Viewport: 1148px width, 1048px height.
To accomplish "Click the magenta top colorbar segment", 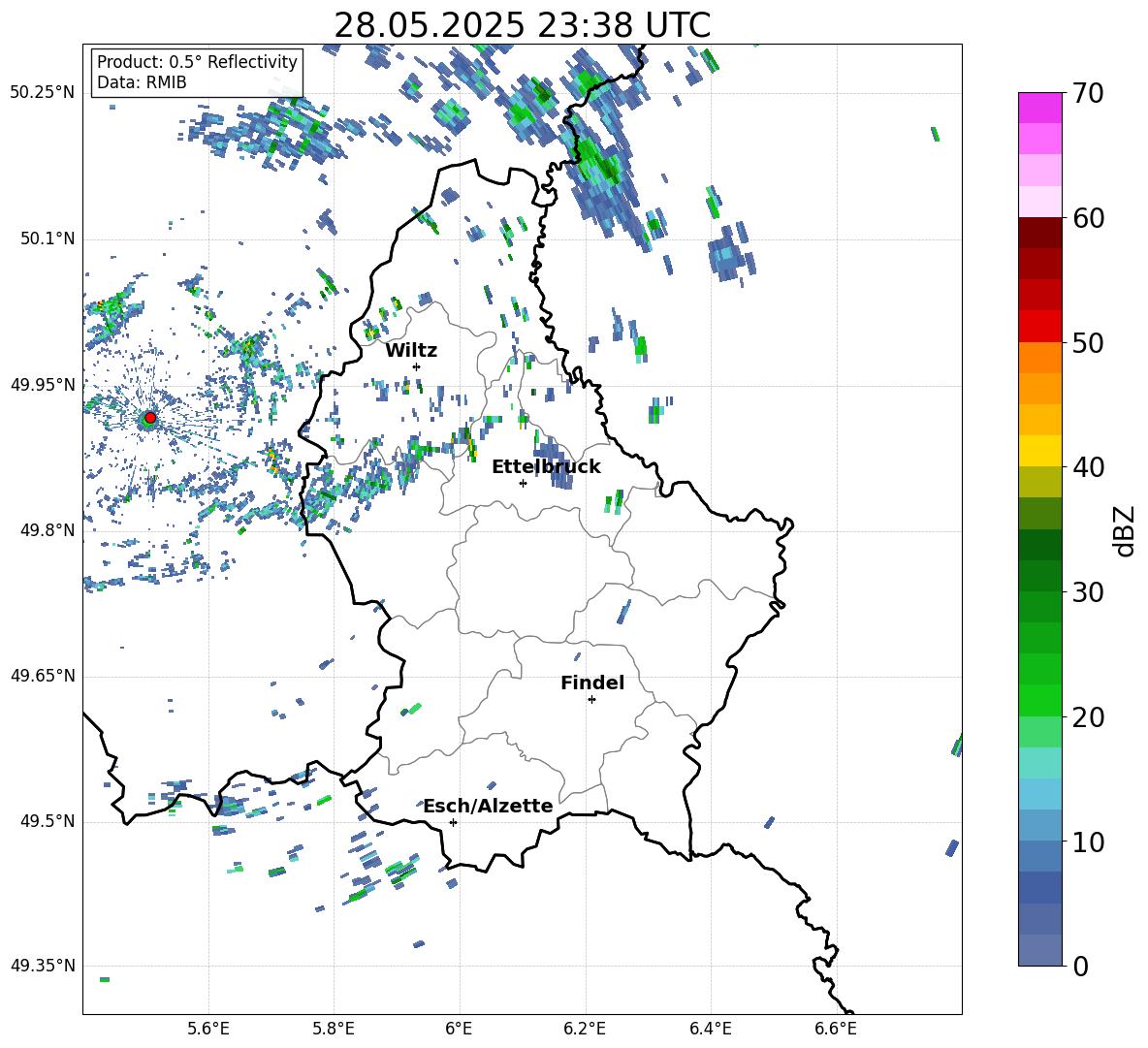I will [1040, 108].
